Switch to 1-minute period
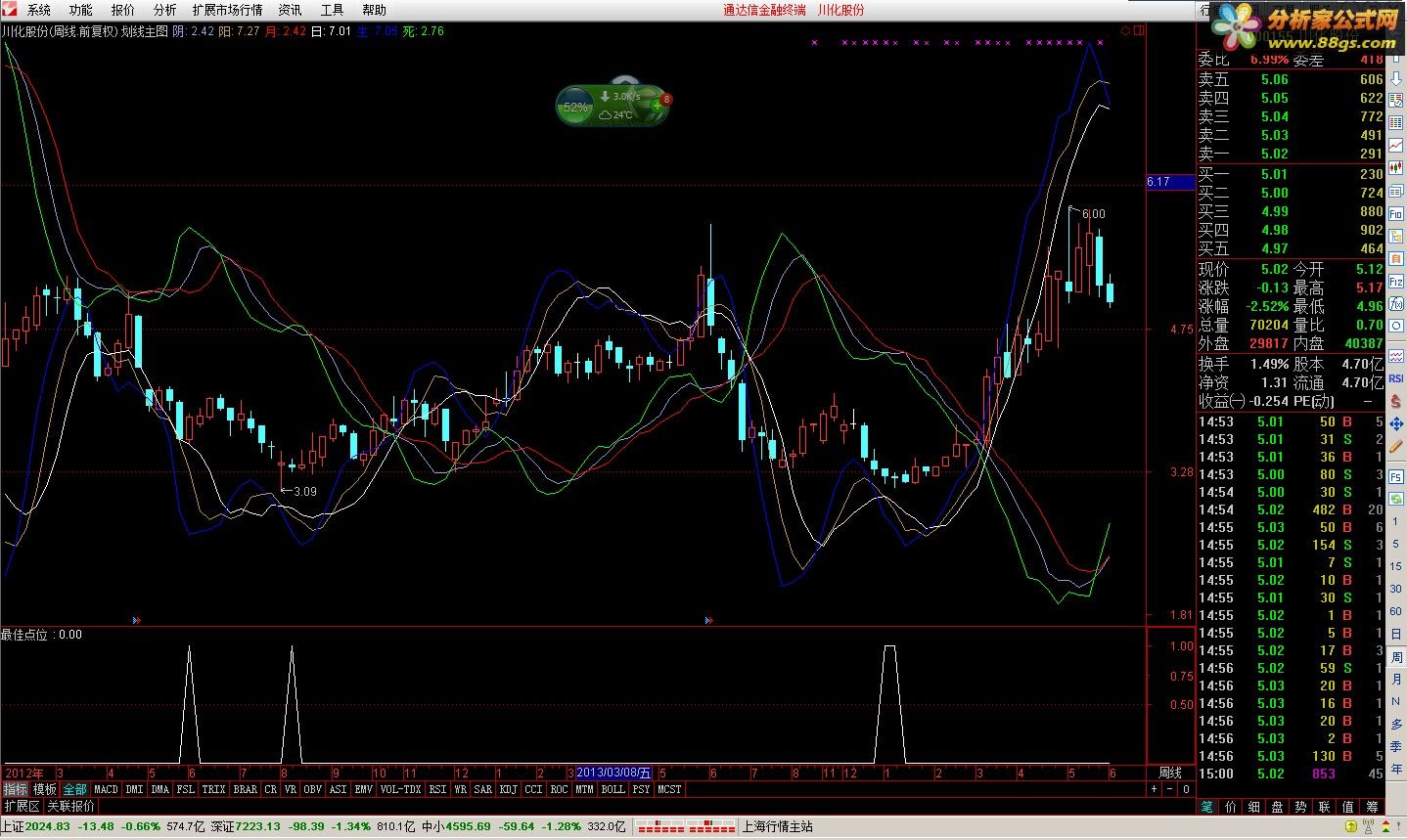 [1396, 521]
